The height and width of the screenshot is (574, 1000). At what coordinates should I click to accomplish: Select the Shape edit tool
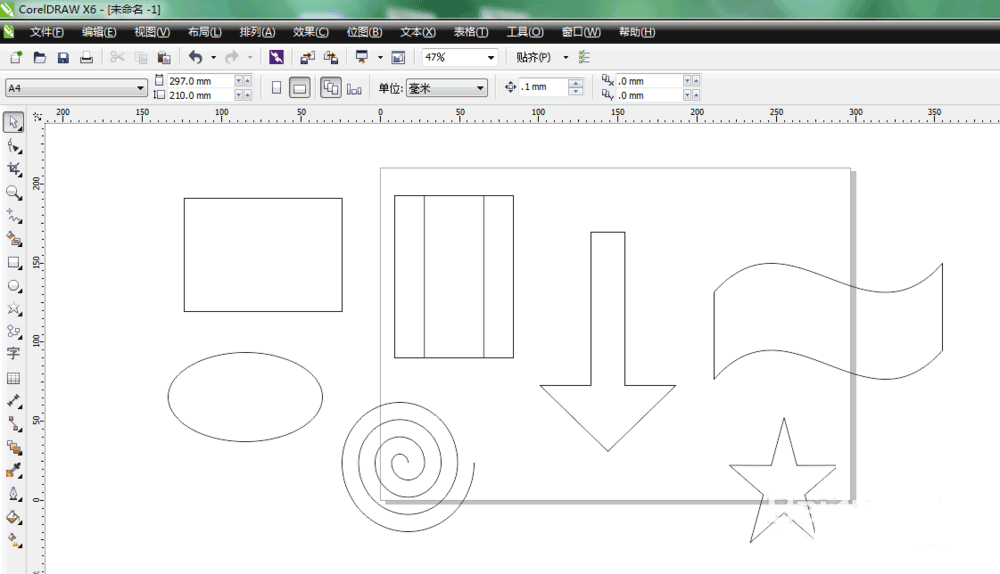tap(13, 147)
